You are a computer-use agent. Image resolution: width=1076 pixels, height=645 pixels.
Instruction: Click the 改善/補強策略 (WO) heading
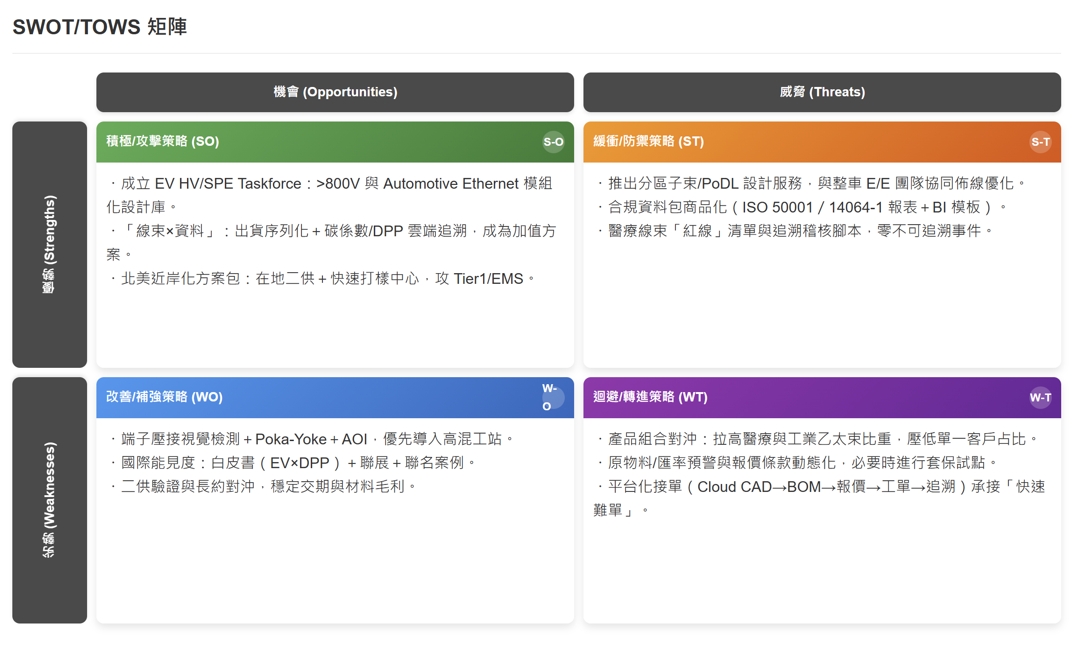[165, 397]
